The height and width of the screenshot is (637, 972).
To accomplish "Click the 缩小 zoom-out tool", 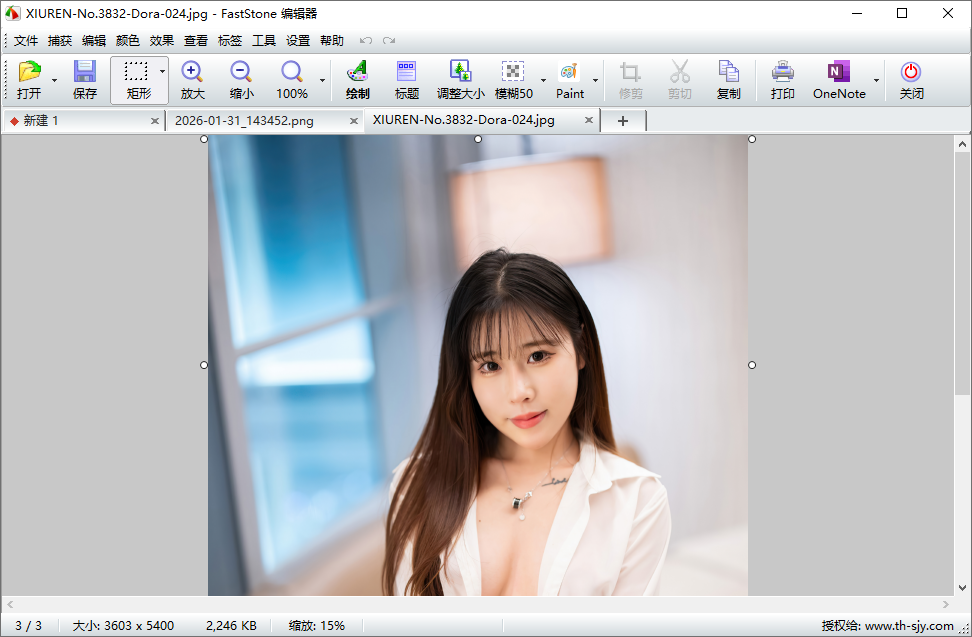I will (240, 80).
